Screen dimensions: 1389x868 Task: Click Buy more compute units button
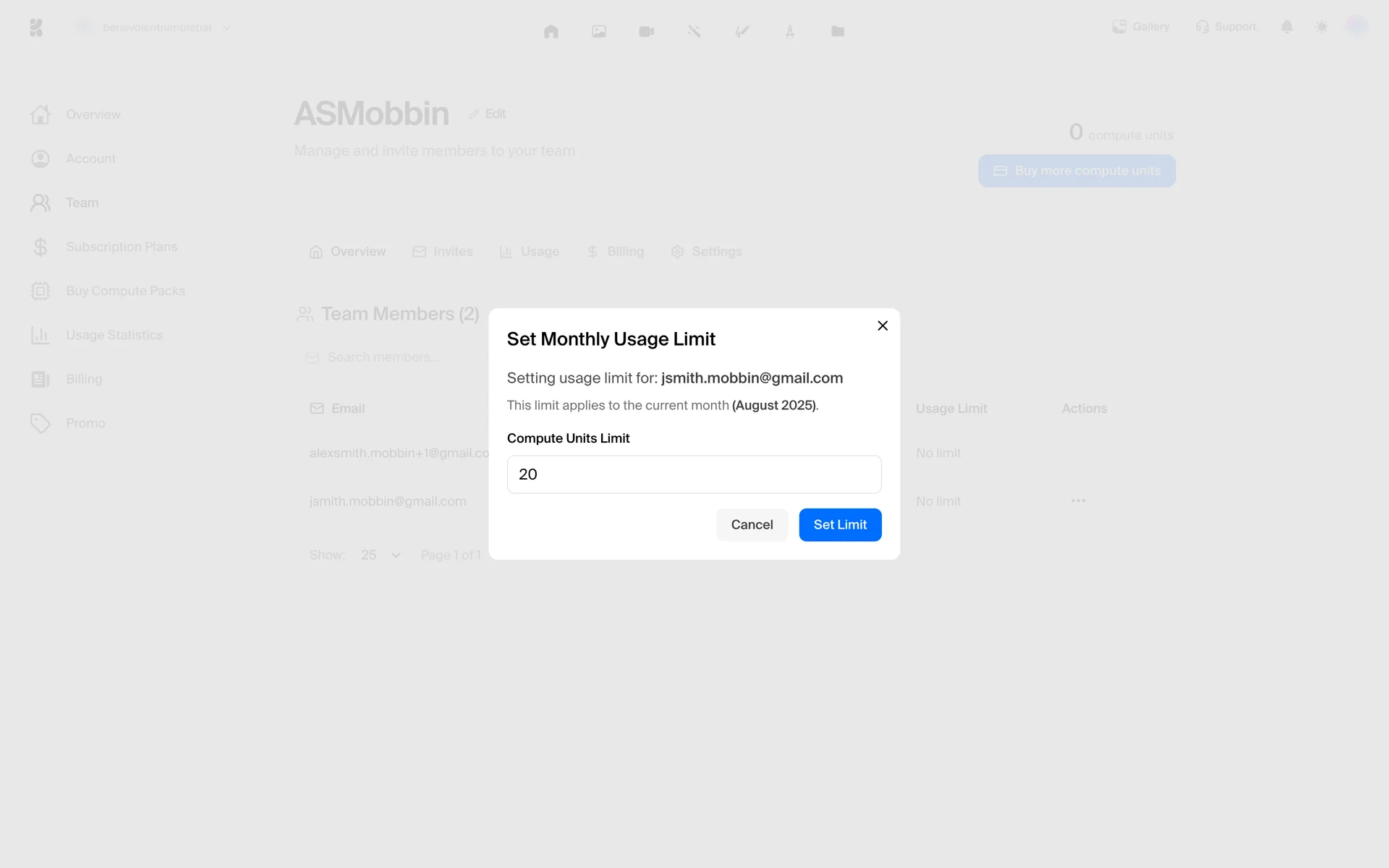[1076, 171]
